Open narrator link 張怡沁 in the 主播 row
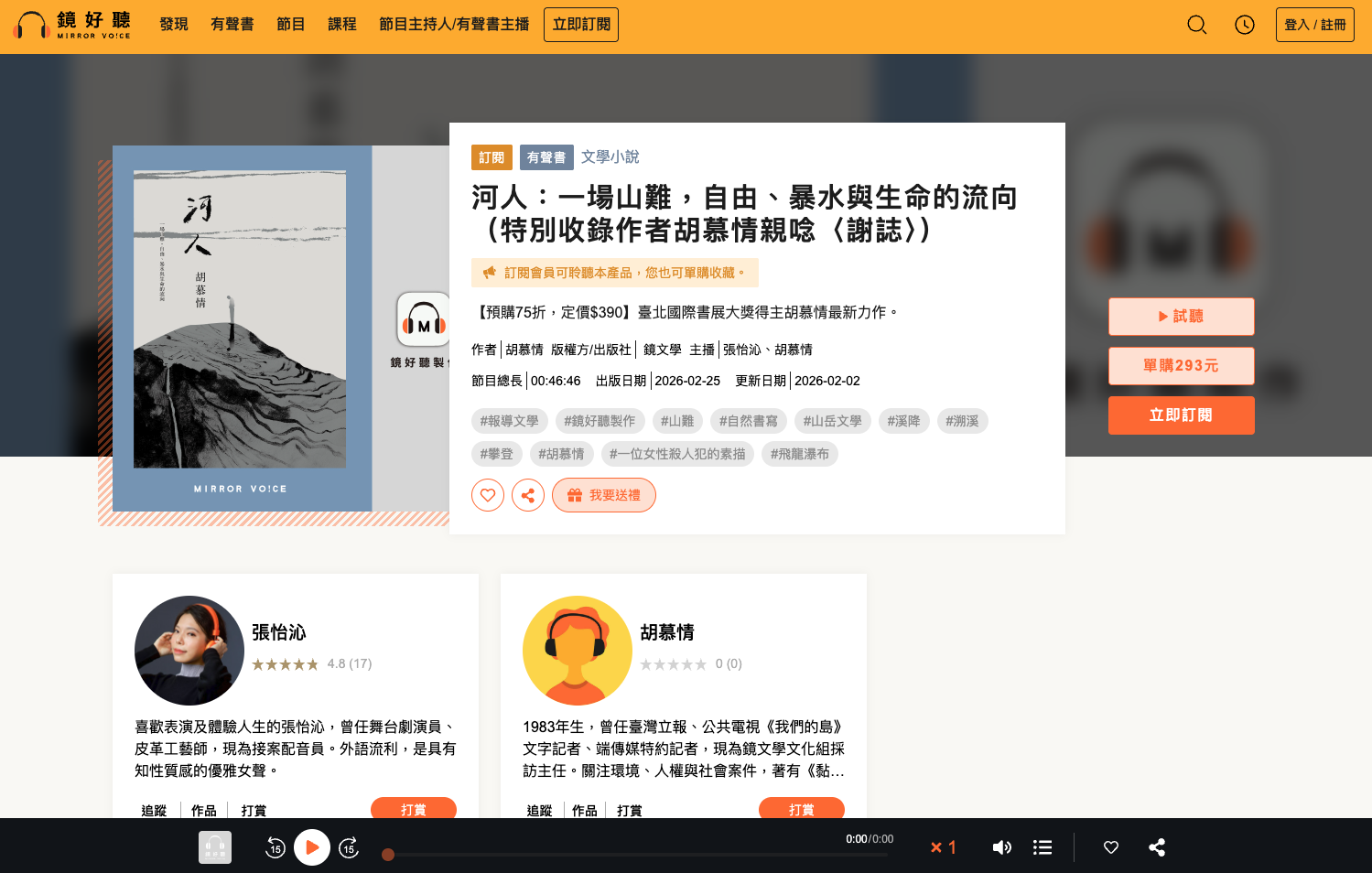 742,350
